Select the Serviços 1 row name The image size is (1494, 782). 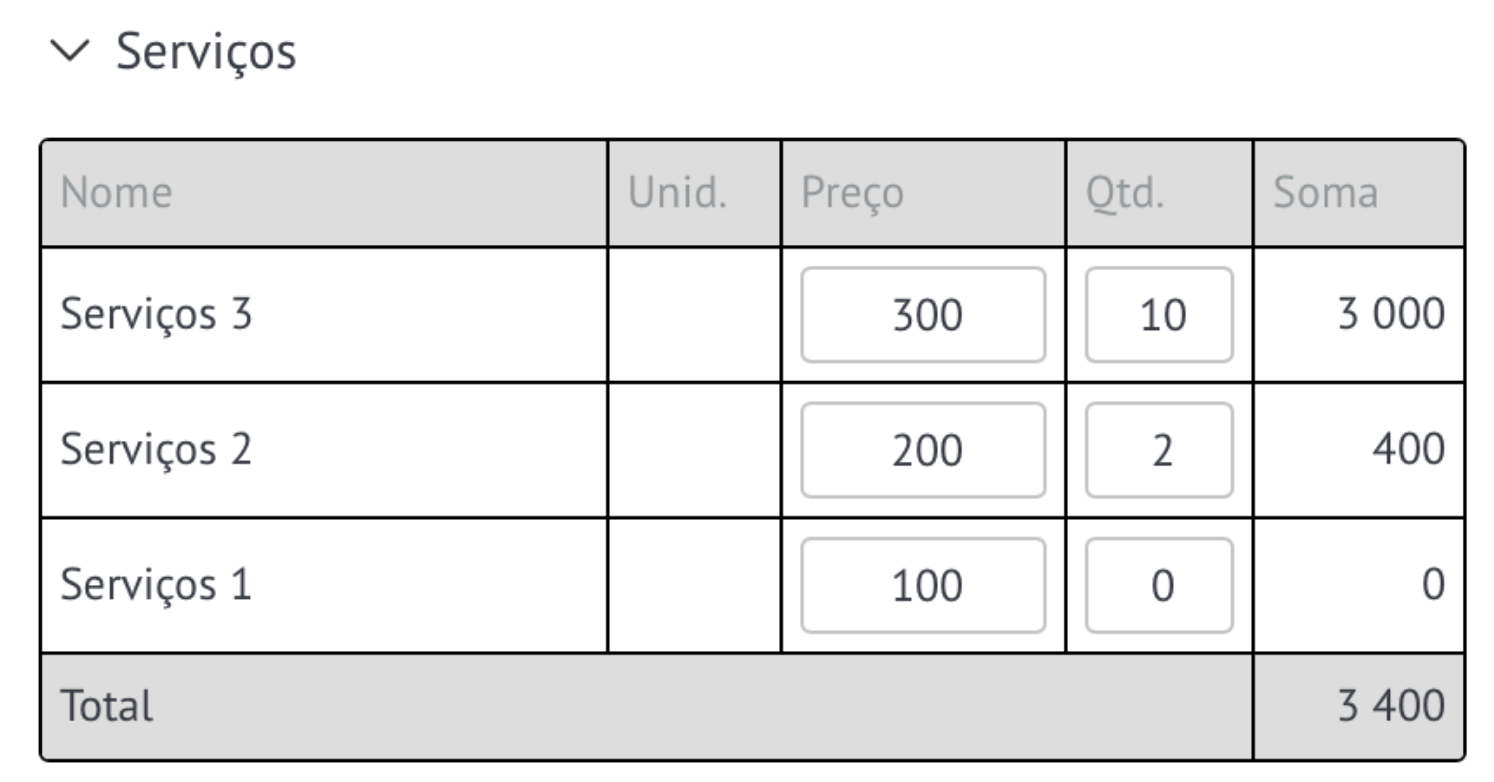coord(156,586)
